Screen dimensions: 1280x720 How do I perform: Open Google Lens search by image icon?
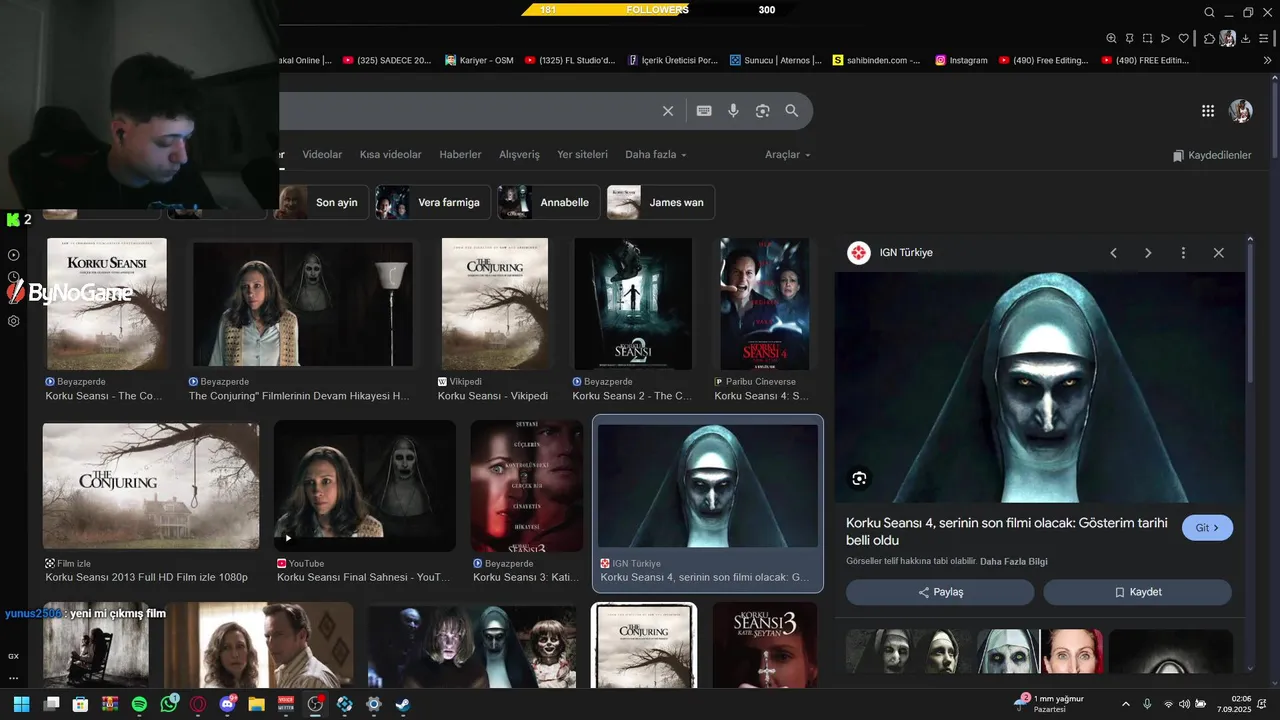(762, 111)
